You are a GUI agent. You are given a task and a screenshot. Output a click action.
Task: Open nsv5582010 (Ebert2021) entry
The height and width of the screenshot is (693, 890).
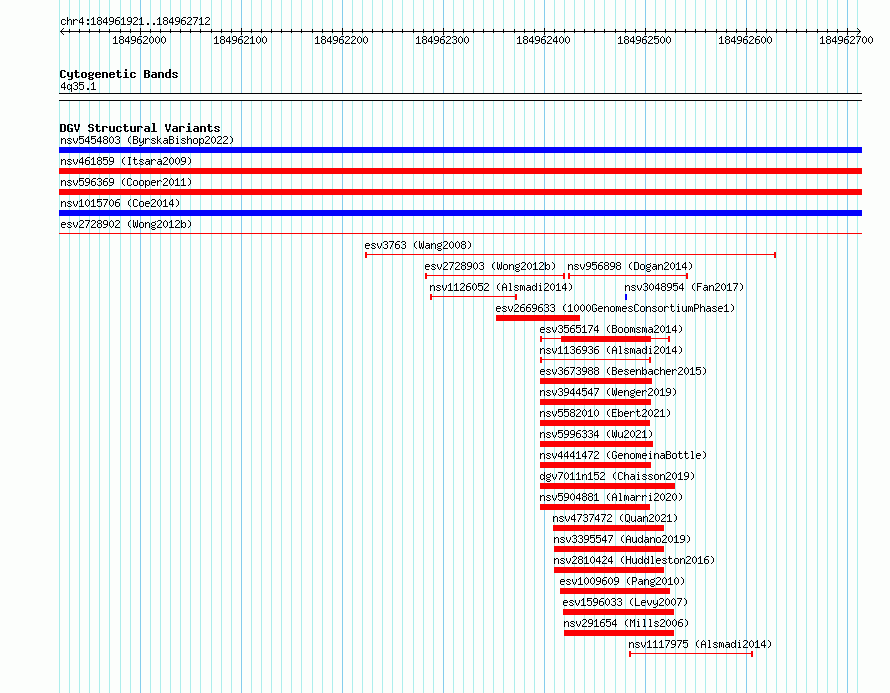click(x=605, y=413)
